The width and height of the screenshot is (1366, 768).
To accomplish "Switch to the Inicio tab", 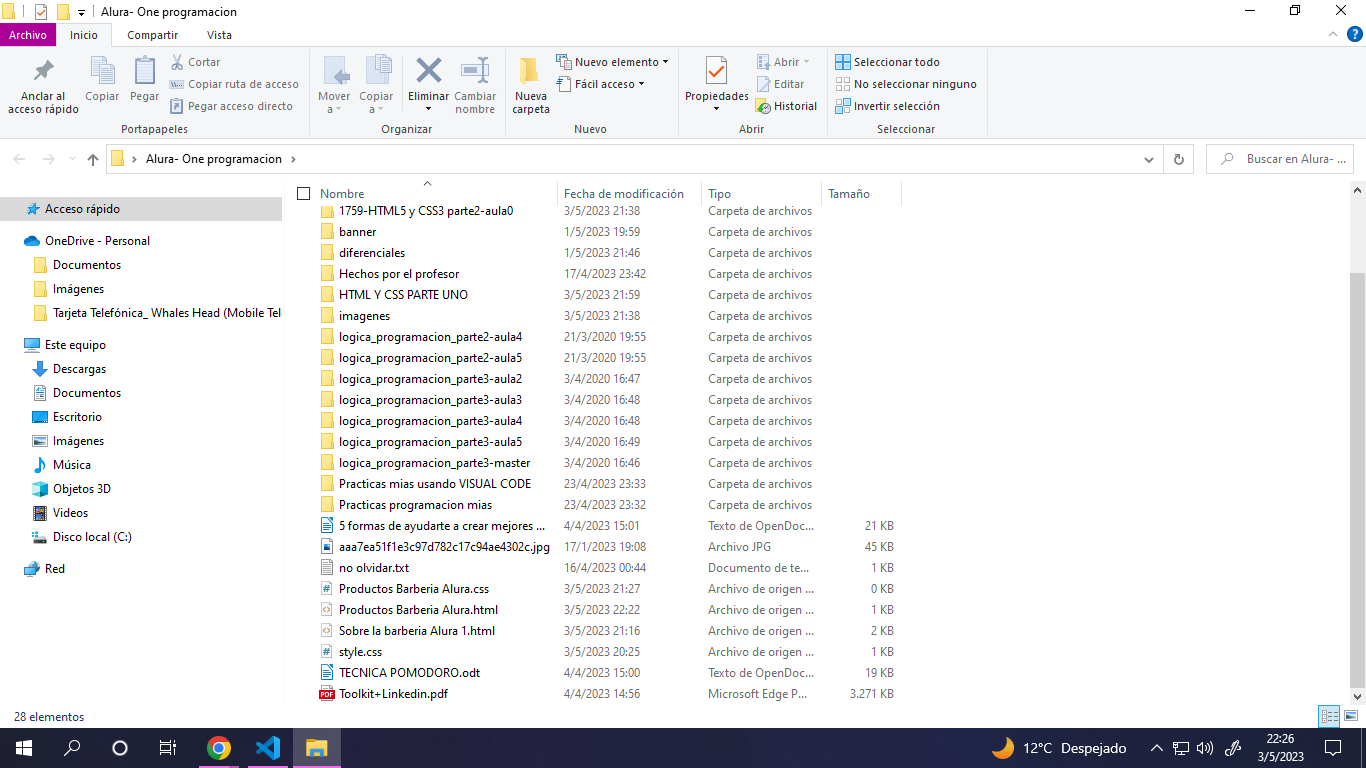I will point(84,35).
